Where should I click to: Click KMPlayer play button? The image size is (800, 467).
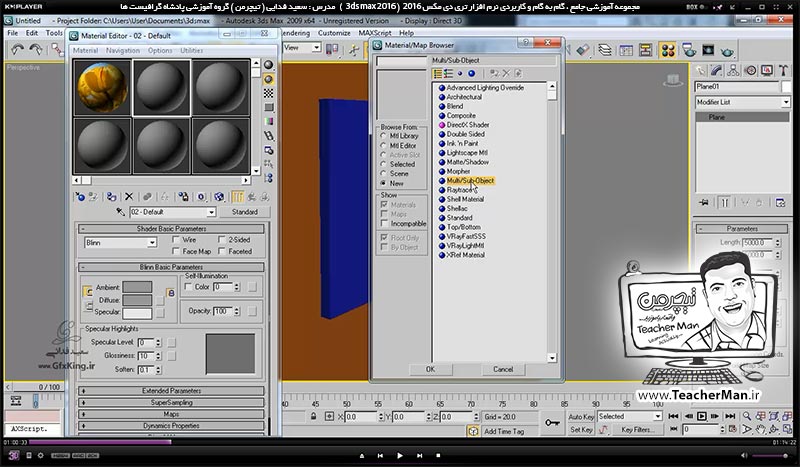tap(400, 455)
